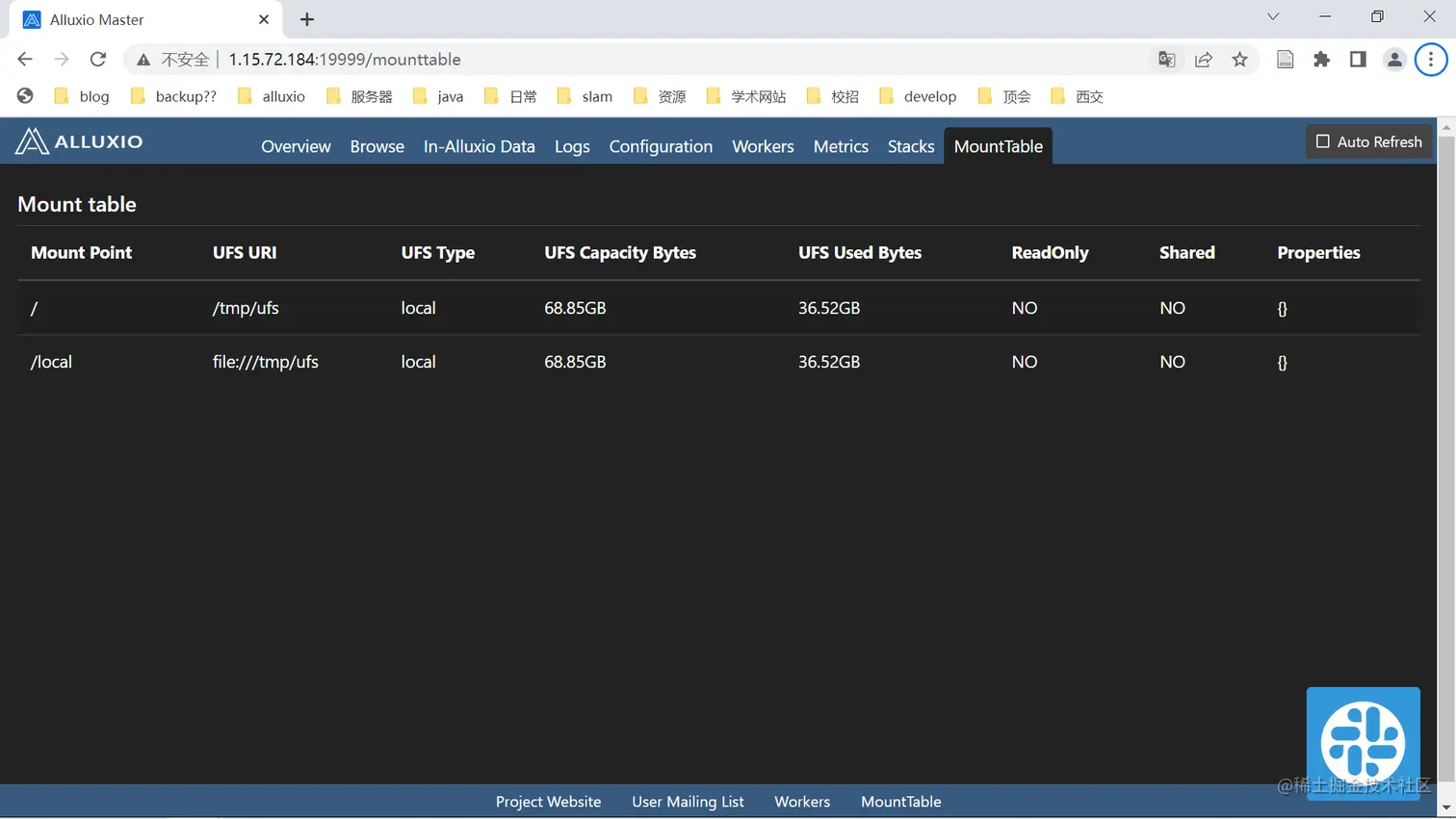Click the UFS Used Bytes column header
The height and width of the screenshot is (819, 1456).
point(860,252)
